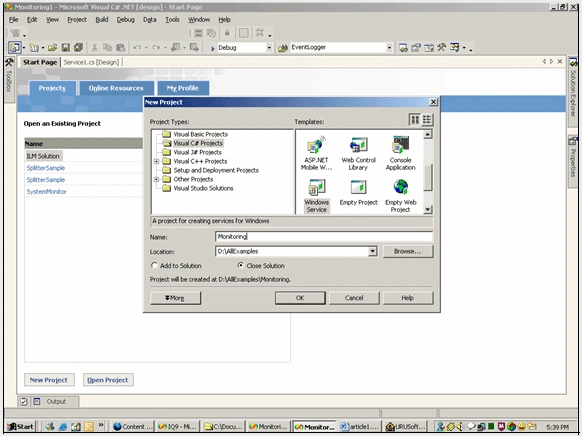The height and width of the screenshot is (436, 582).
Task: Click the Templates list vertical scrollbar thumb
Action: (x=428, y=178)
